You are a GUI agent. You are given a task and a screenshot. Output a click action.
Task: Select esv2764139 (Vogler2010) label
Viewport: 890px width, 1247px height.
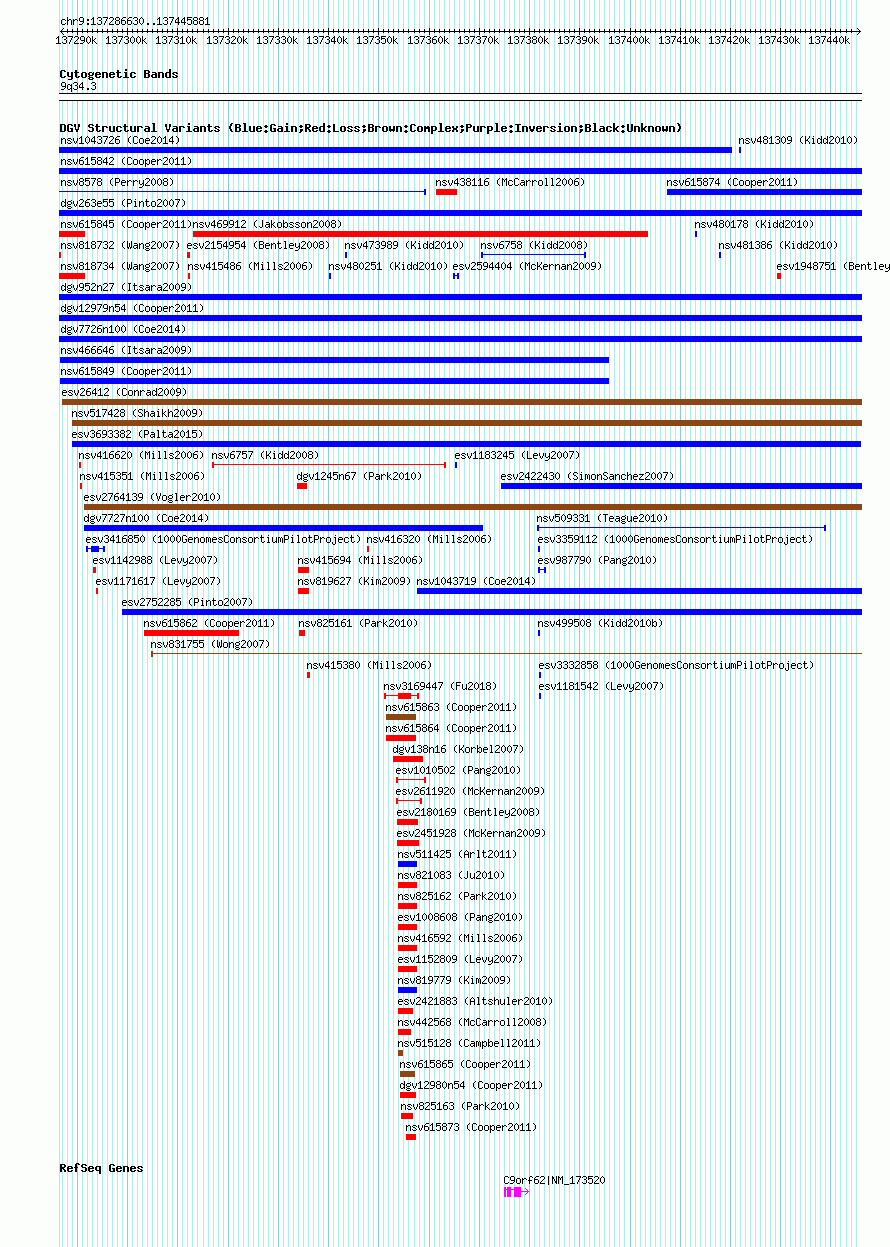152,497
